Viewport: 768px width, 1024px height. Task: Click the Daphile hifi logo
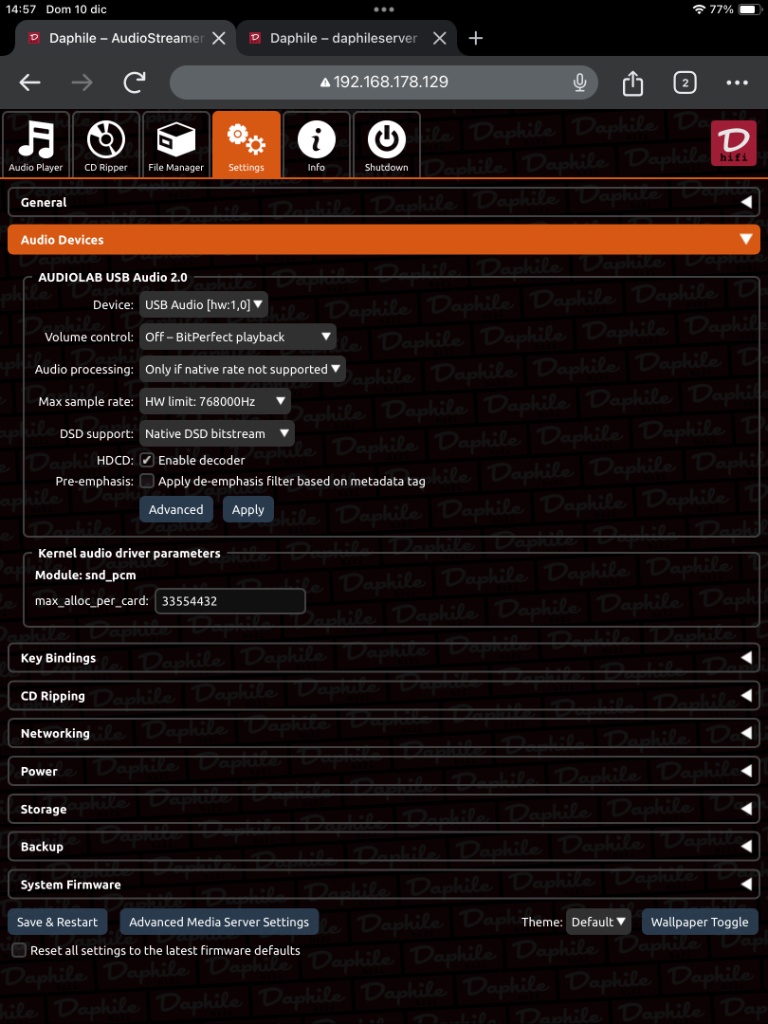(733, 143)
